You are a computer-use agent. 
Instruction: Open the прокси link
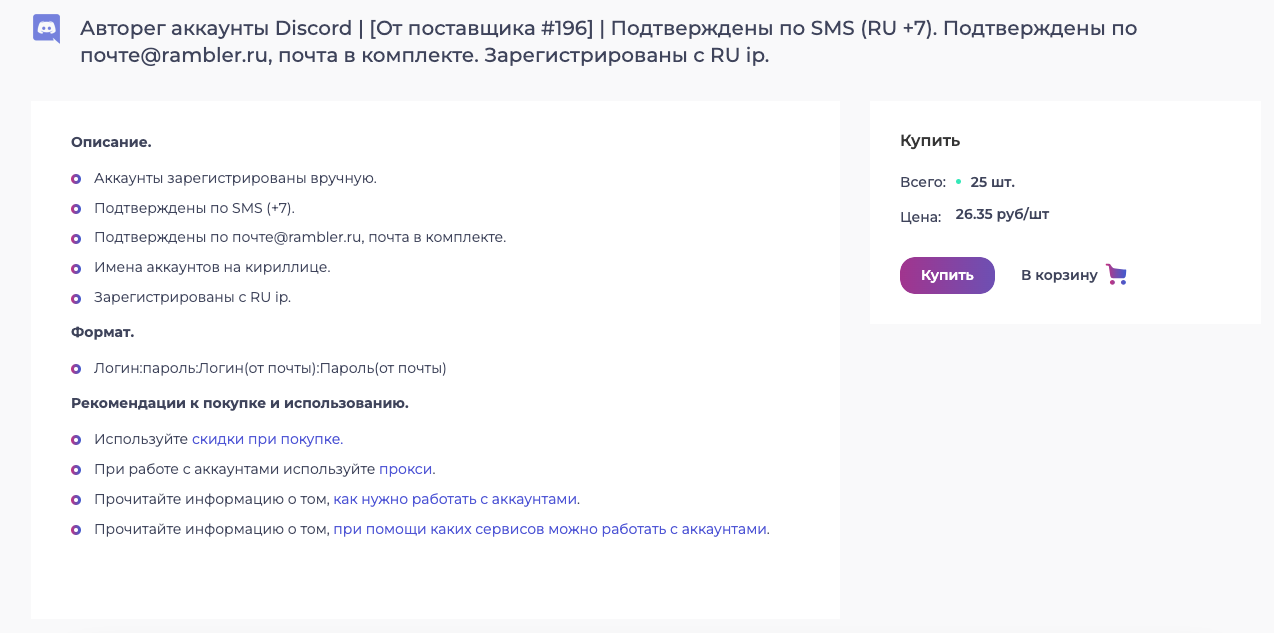point(406,469)
